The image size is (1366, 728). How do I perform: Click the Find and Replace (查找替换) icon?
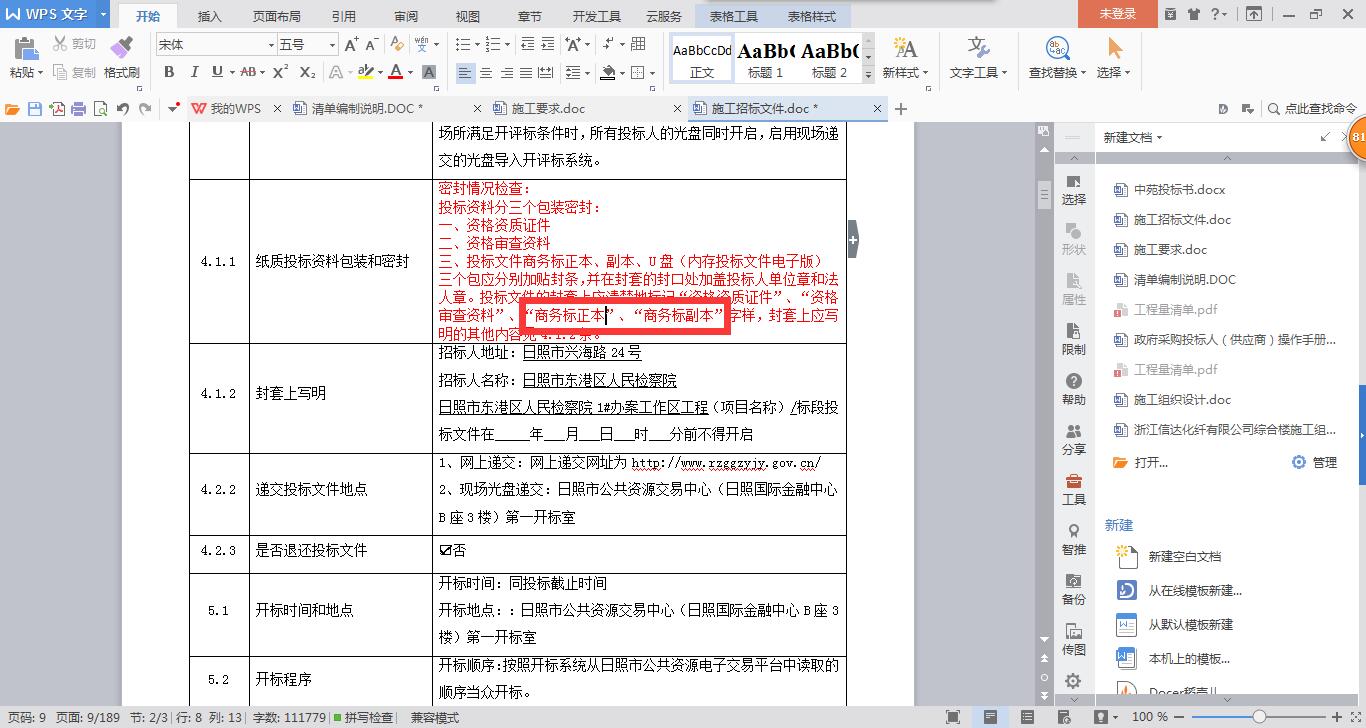coord(1057,48)
